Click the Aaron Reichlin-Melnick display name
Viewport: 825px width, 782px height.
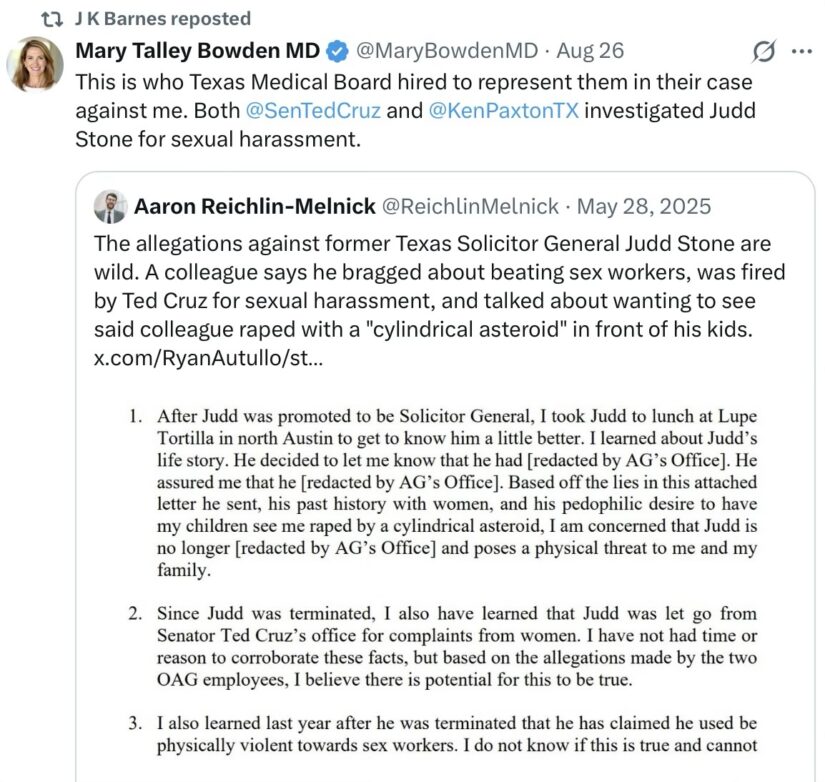(255, 206)
